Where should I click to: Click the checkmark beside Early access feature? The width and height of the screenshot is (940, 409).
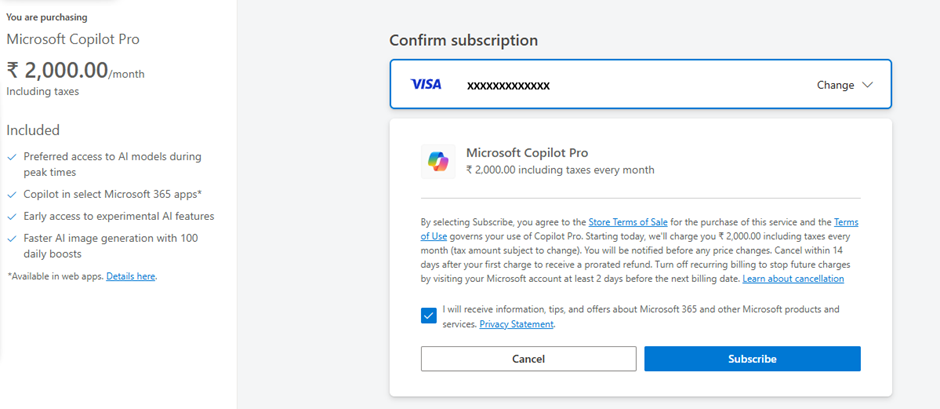(11, 216)
